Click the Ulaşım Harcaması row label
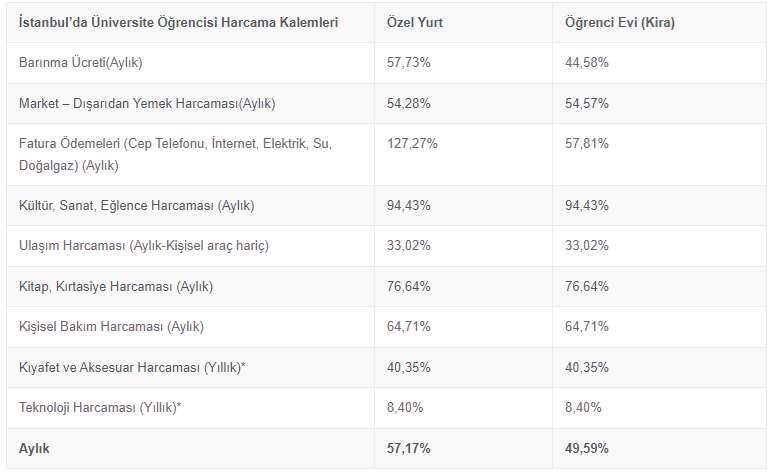The image size is (772, 476). tap(144, 246)
